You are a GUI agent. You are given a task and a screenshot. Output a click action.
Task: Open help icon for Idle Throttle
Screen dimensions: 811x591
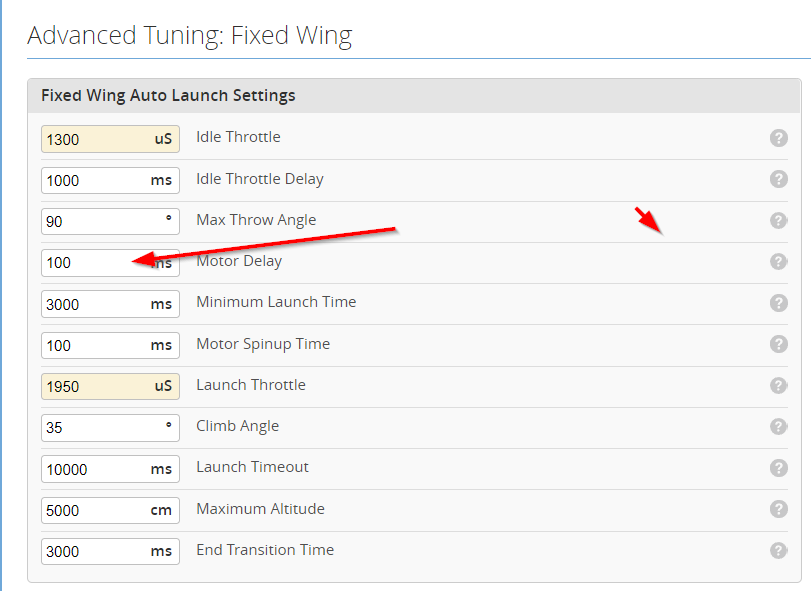click(x=778, y=138)
